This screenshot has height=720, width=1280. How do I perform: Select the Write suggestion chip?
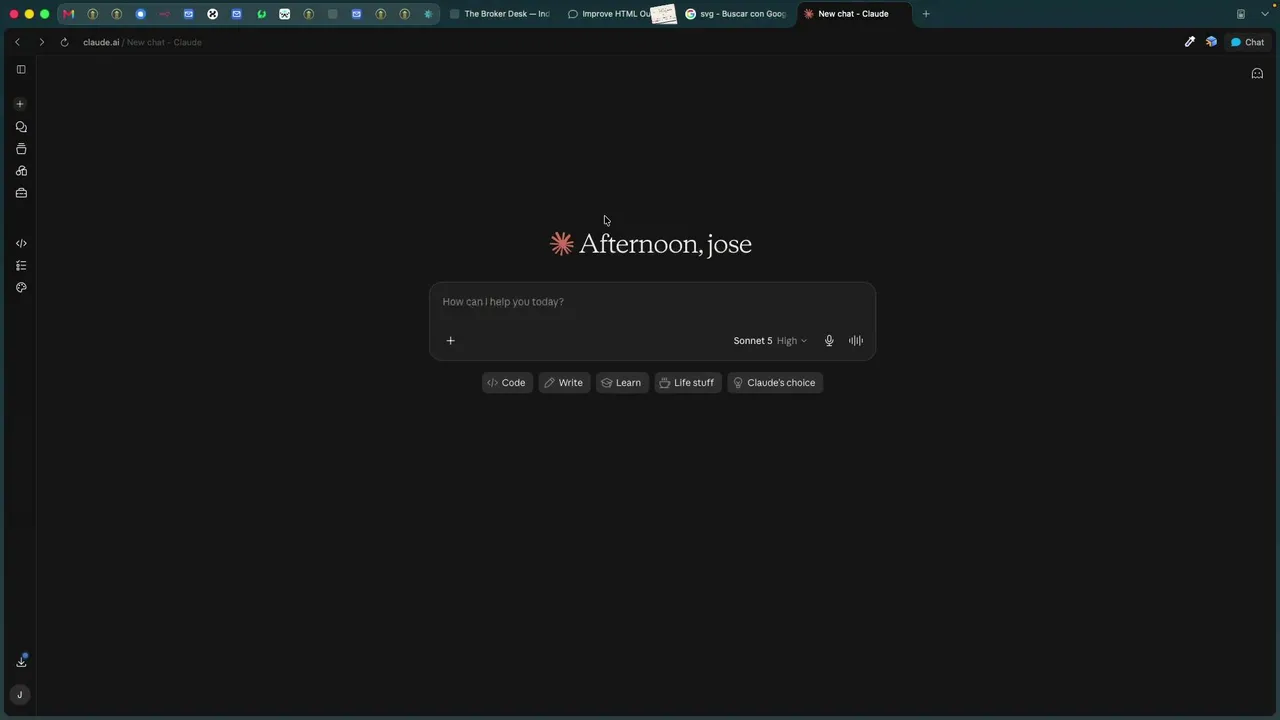(564, 383)
